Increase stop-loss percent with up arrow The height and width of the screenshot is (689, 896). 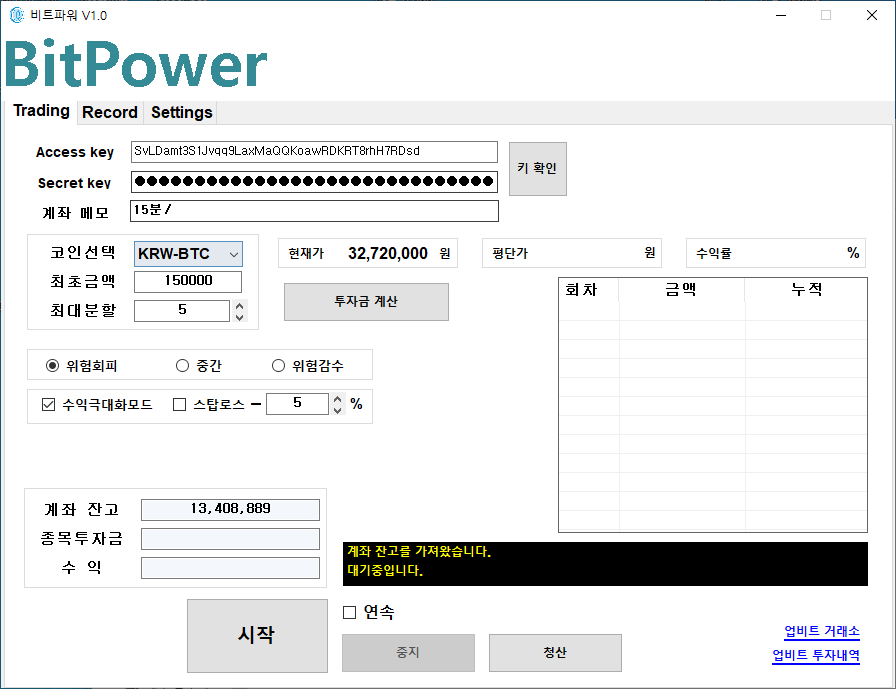[338, 399]
